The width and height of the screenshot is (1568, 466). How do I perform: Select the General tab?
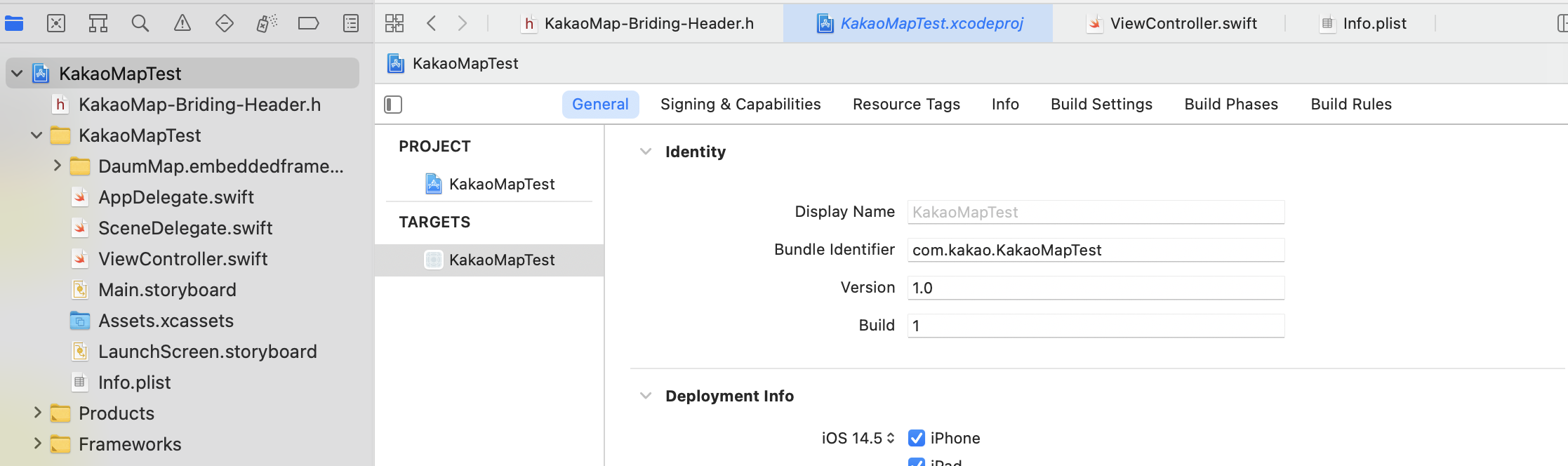click(600, 105)
